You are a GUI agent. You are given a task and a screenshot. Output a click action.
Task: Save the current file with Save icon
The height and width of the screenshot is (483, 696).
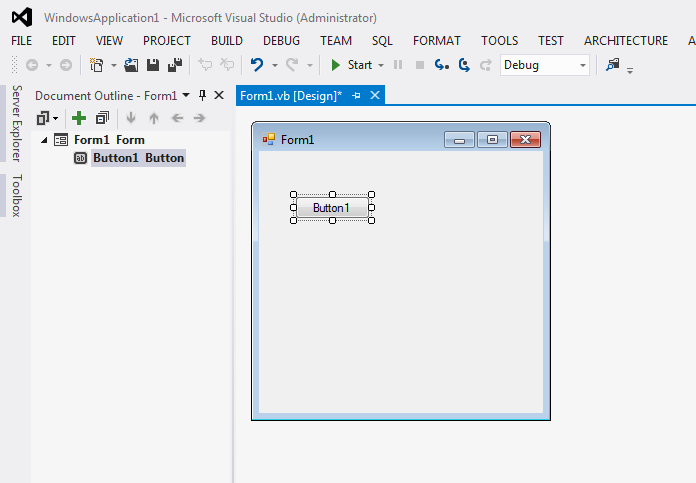point(153,65)
